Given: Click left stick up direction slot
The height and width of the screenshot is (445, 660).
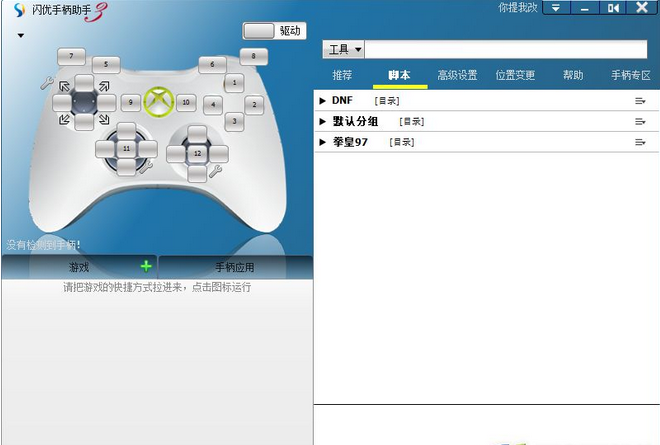Looking at the screenshot, I should coord(126,131).
